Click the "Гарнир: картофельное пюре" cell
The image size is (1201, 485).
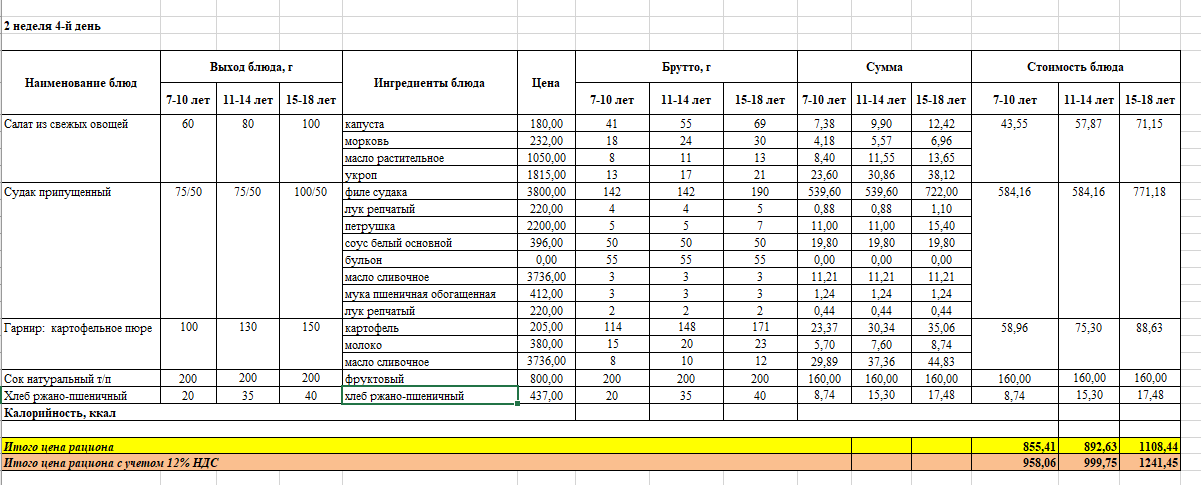[x=78, y=327]
